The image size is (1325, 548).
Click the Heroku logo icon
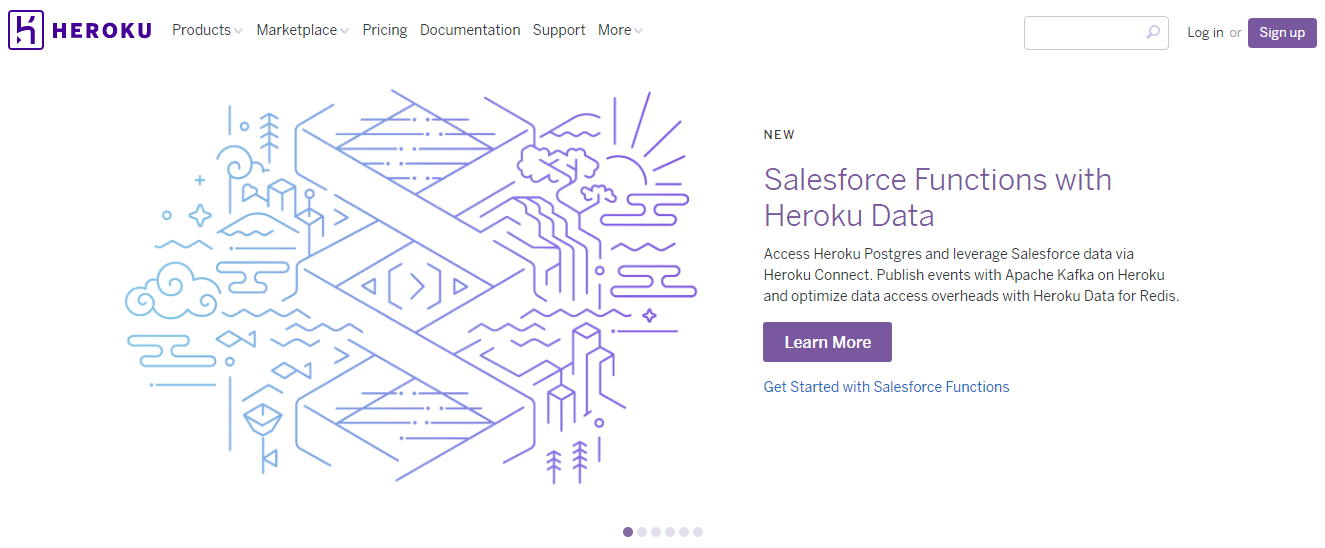(26, 31)
